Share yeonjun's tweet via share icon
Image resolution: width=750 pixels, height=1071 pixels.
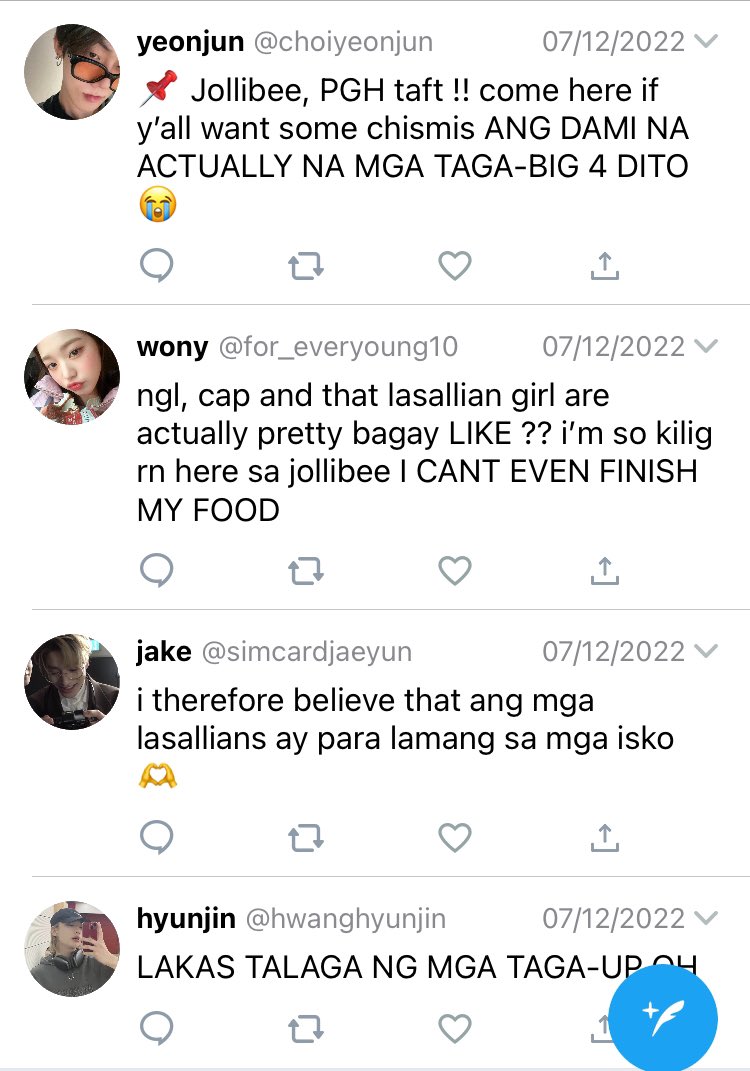click(x=605, y=265)
